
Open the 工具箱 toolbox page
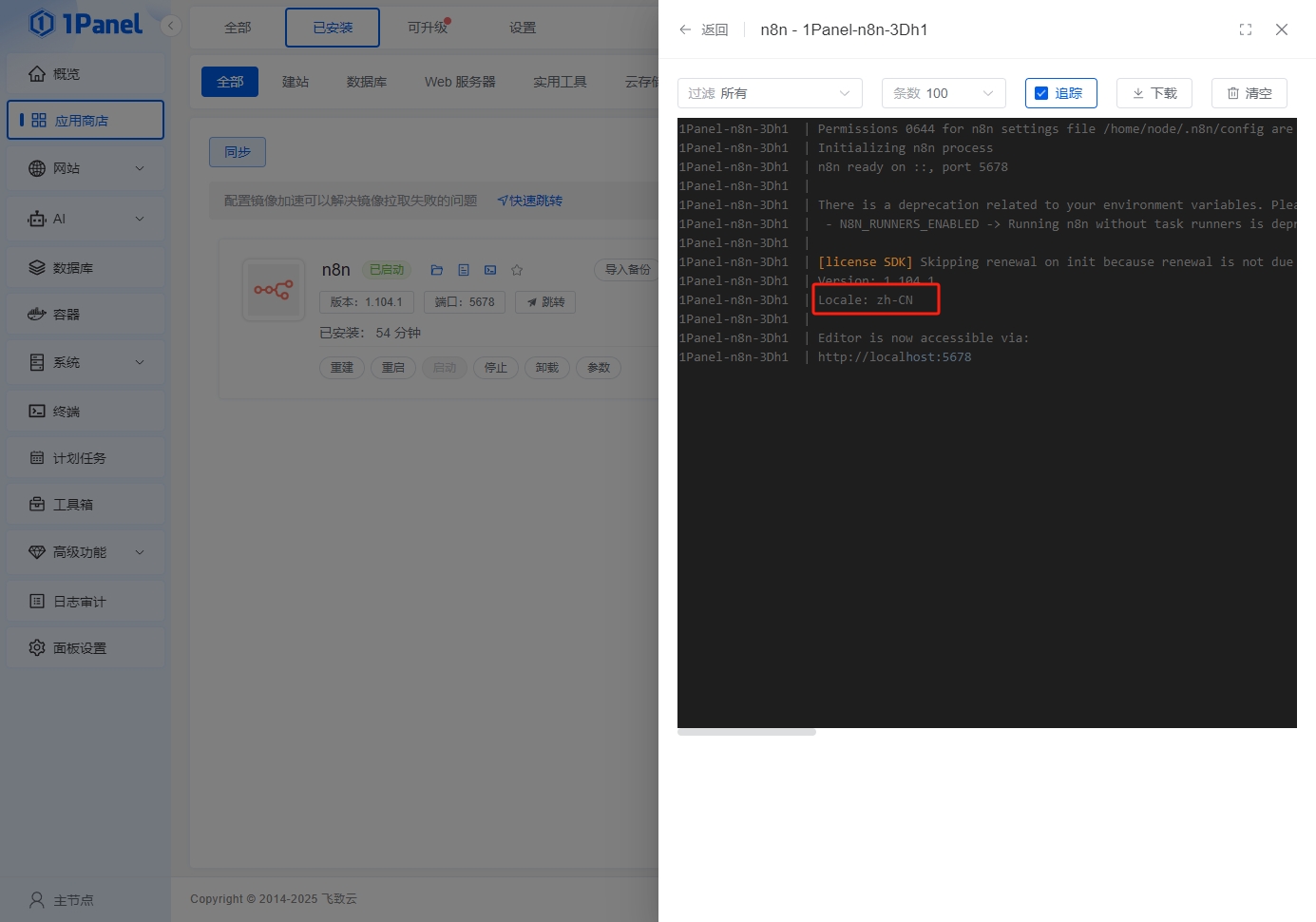tap(86, 505)
